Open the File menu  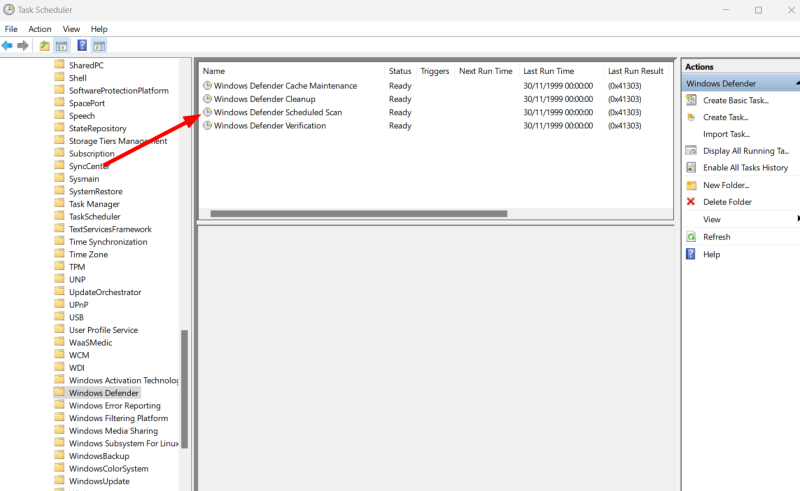11,29
